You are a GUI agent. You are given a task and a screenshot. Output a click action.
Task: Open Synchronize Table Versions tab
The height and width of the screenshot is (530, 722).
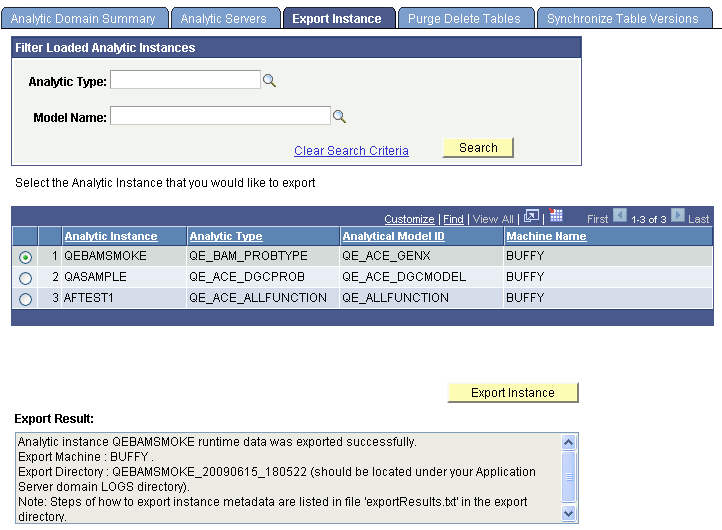click(x=623, y=18)
